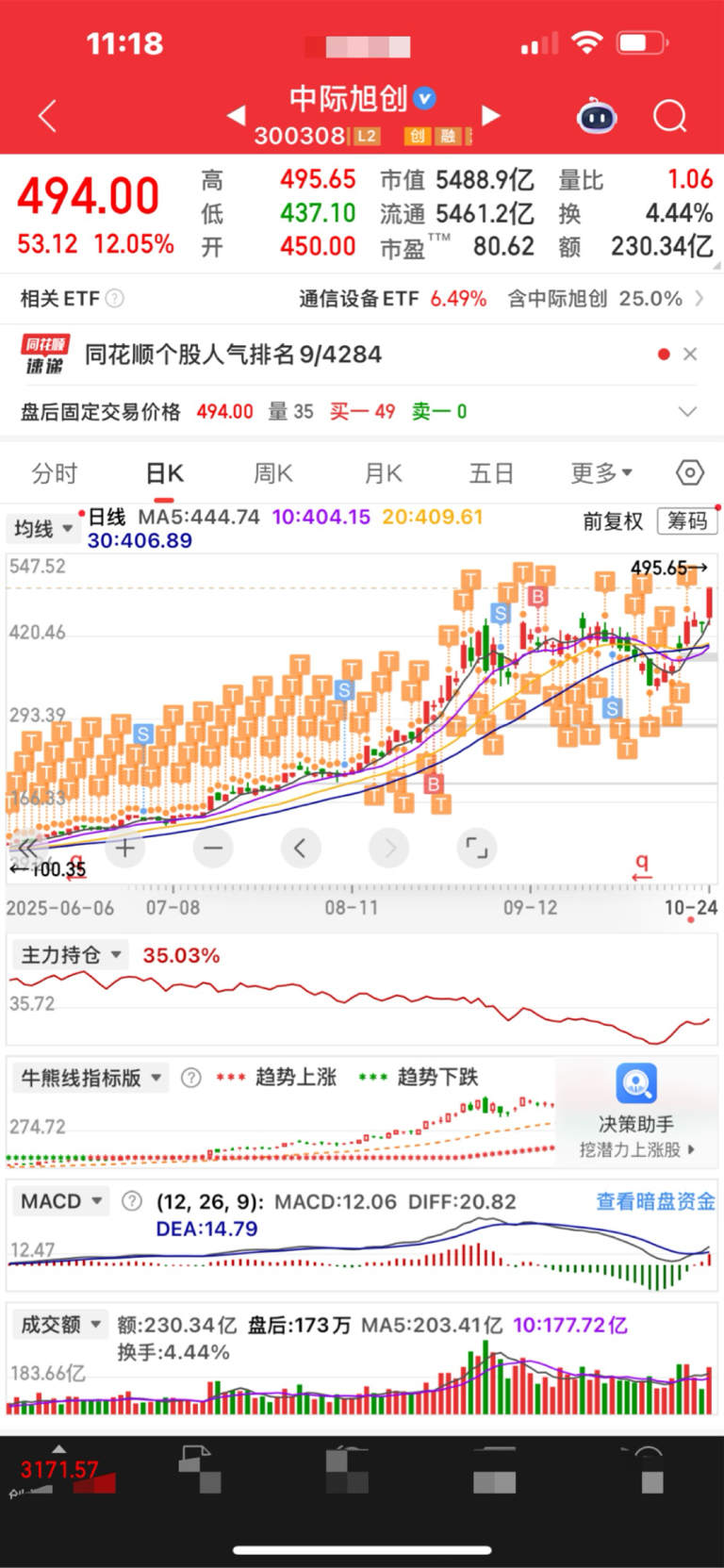Open the 成交额 indicator dropdown

61,1325
